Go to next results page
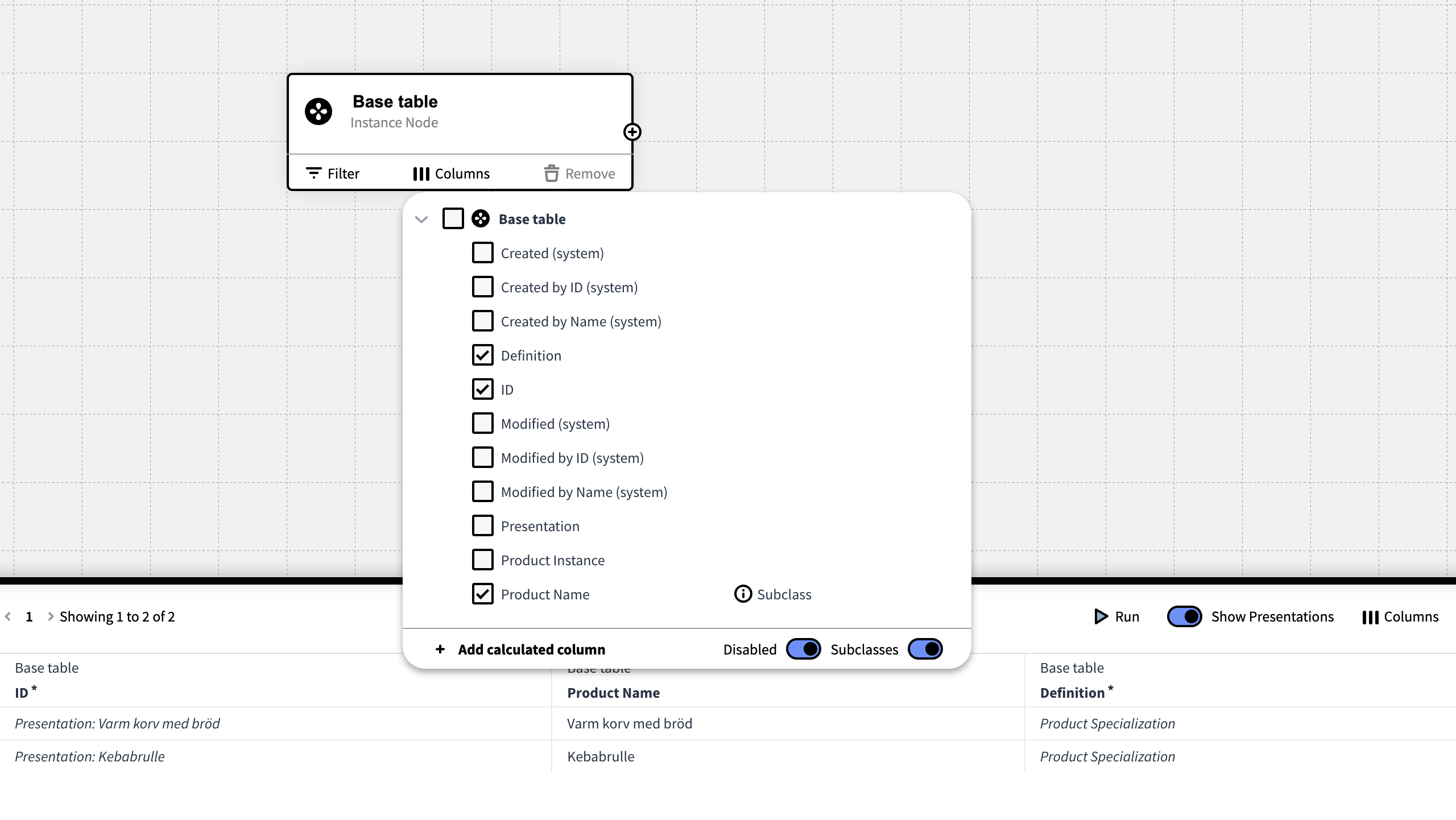Viewport: 1456px width, 820px height. [x=51, y=616]
